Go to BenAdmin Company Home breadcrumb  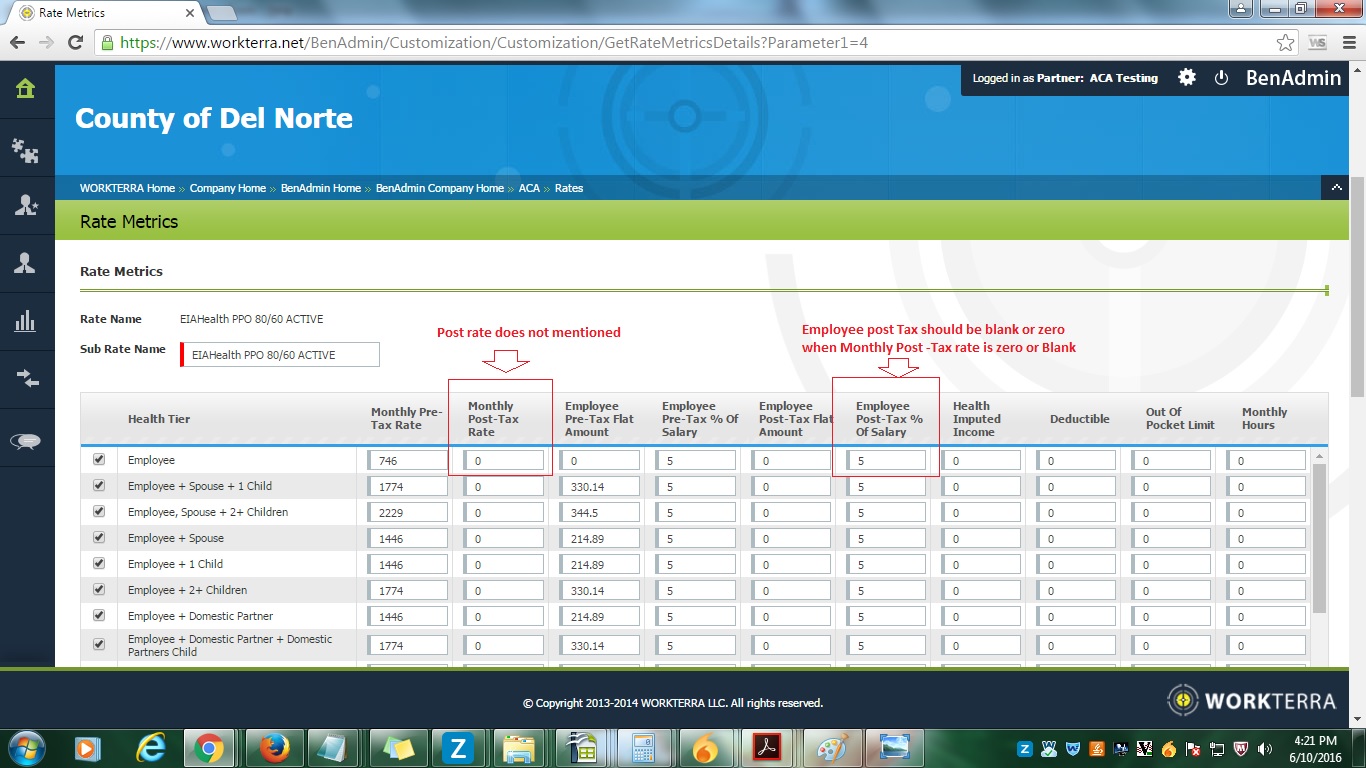(x=440, y=188)
